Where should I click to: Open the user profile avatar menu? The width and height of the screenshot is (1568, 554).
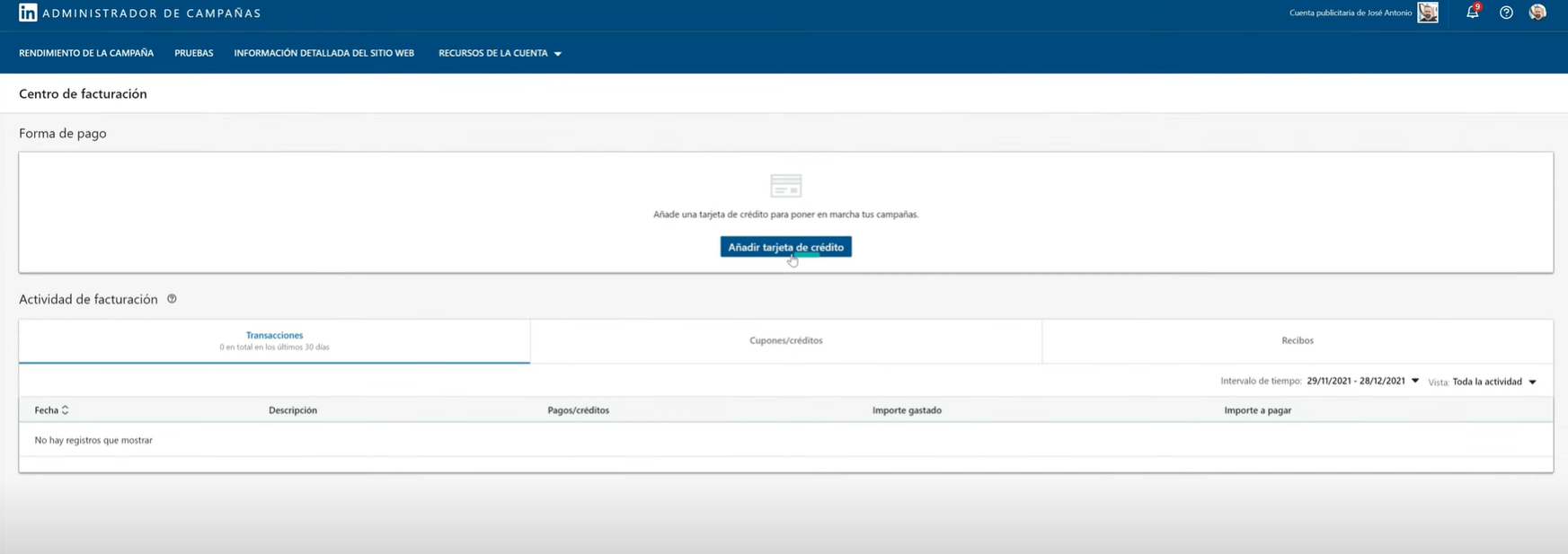[1537, 13]
